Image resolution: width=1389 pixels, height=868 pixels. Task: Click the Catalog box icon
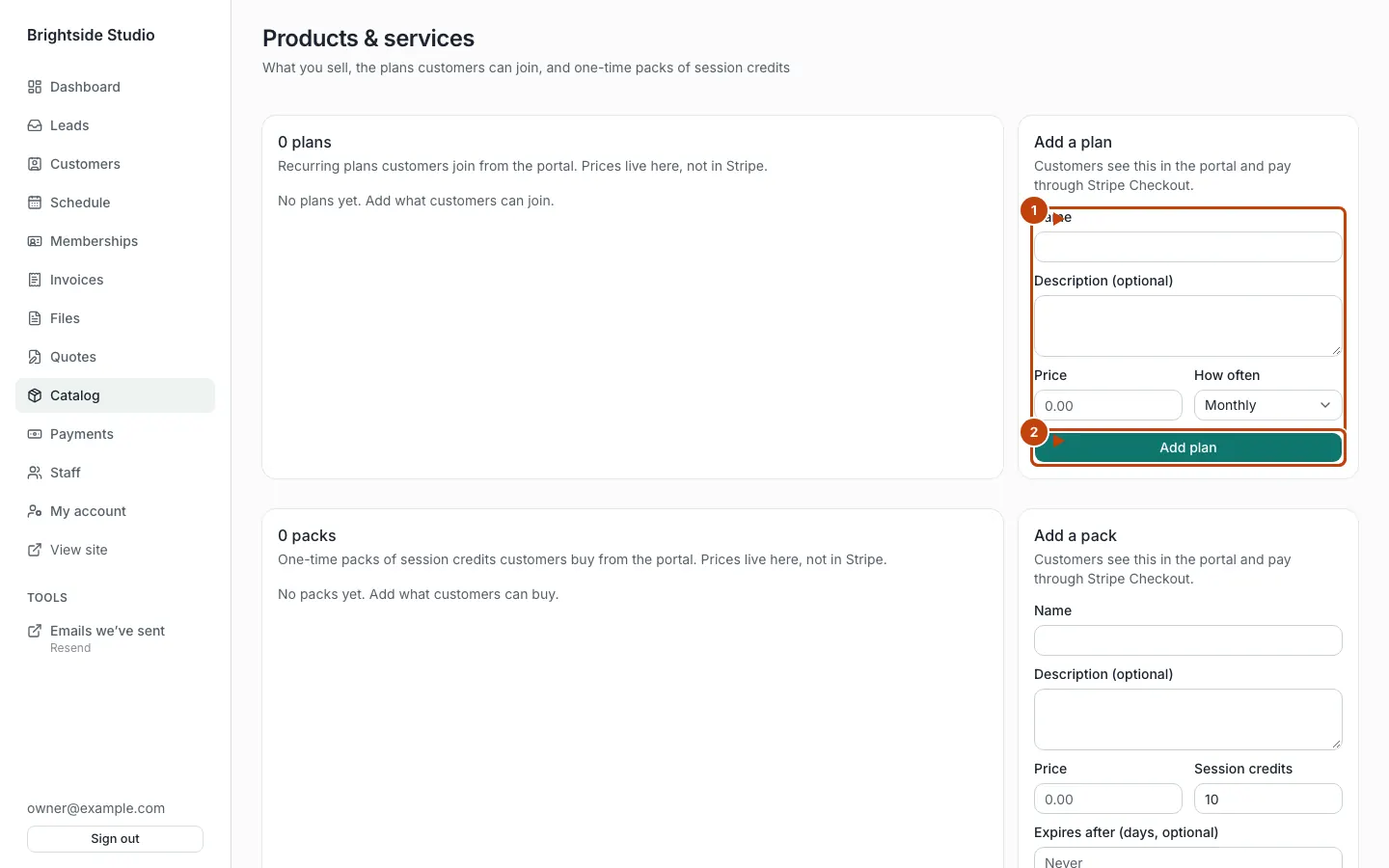(x=35, y=395)
